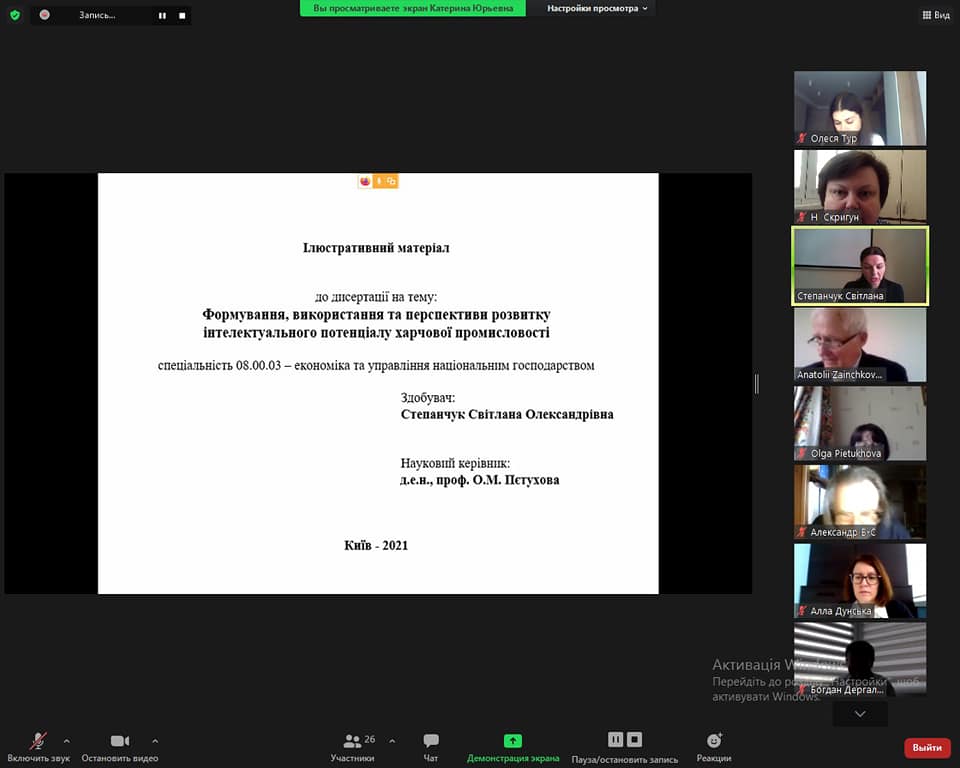
Task: Click the green encryption shield icon
Action: click(x=15, y=15)
